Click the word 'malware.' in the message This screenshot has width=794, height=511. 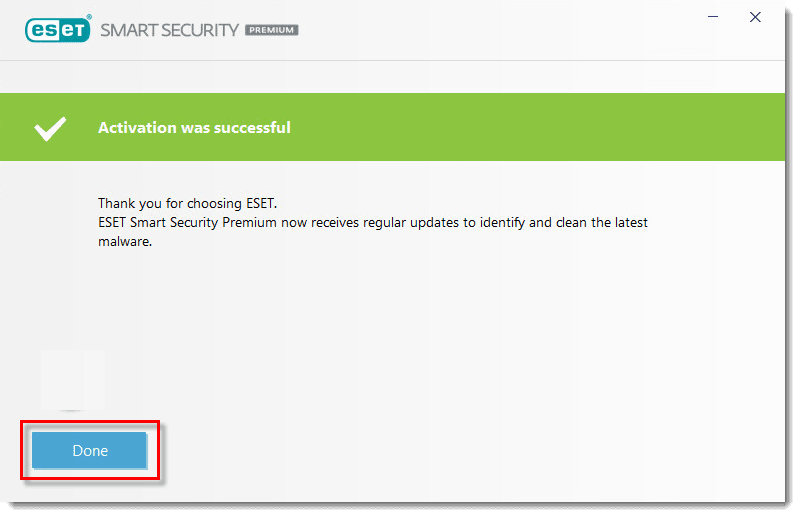point(125,241)
